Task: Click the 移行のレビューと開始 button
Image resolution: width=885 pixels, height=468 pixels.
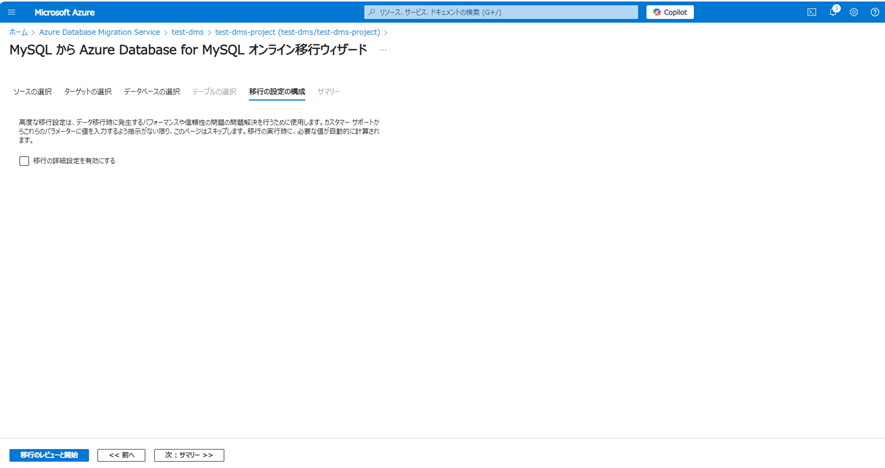Action: 49,455
